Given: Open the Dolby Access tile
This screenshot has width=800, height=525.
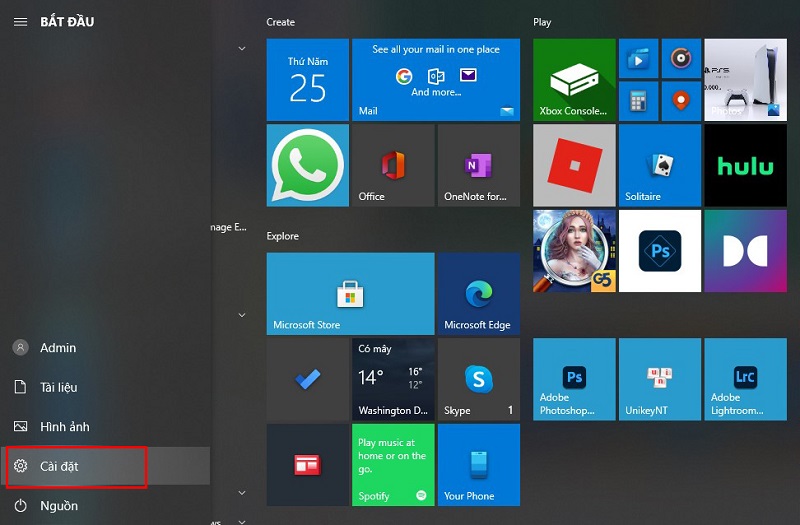Looking at the screenshot, I should click(x=745, y=251).
